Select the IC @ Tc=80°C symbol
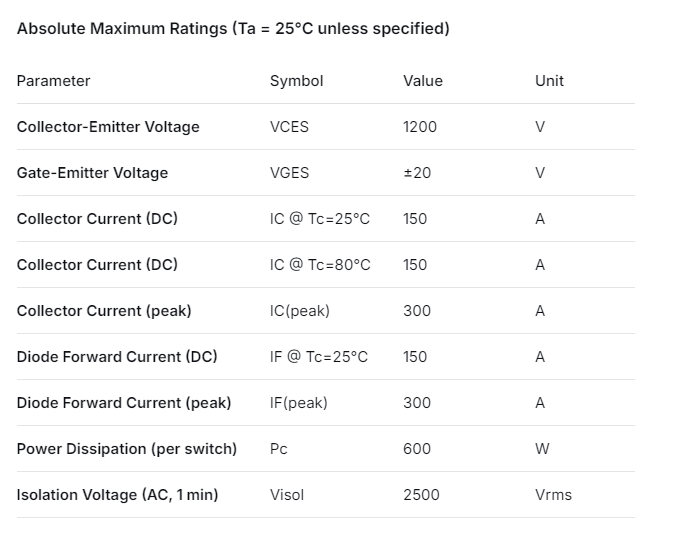The height and width of the screenshot is (542, 691). [320, 265]
